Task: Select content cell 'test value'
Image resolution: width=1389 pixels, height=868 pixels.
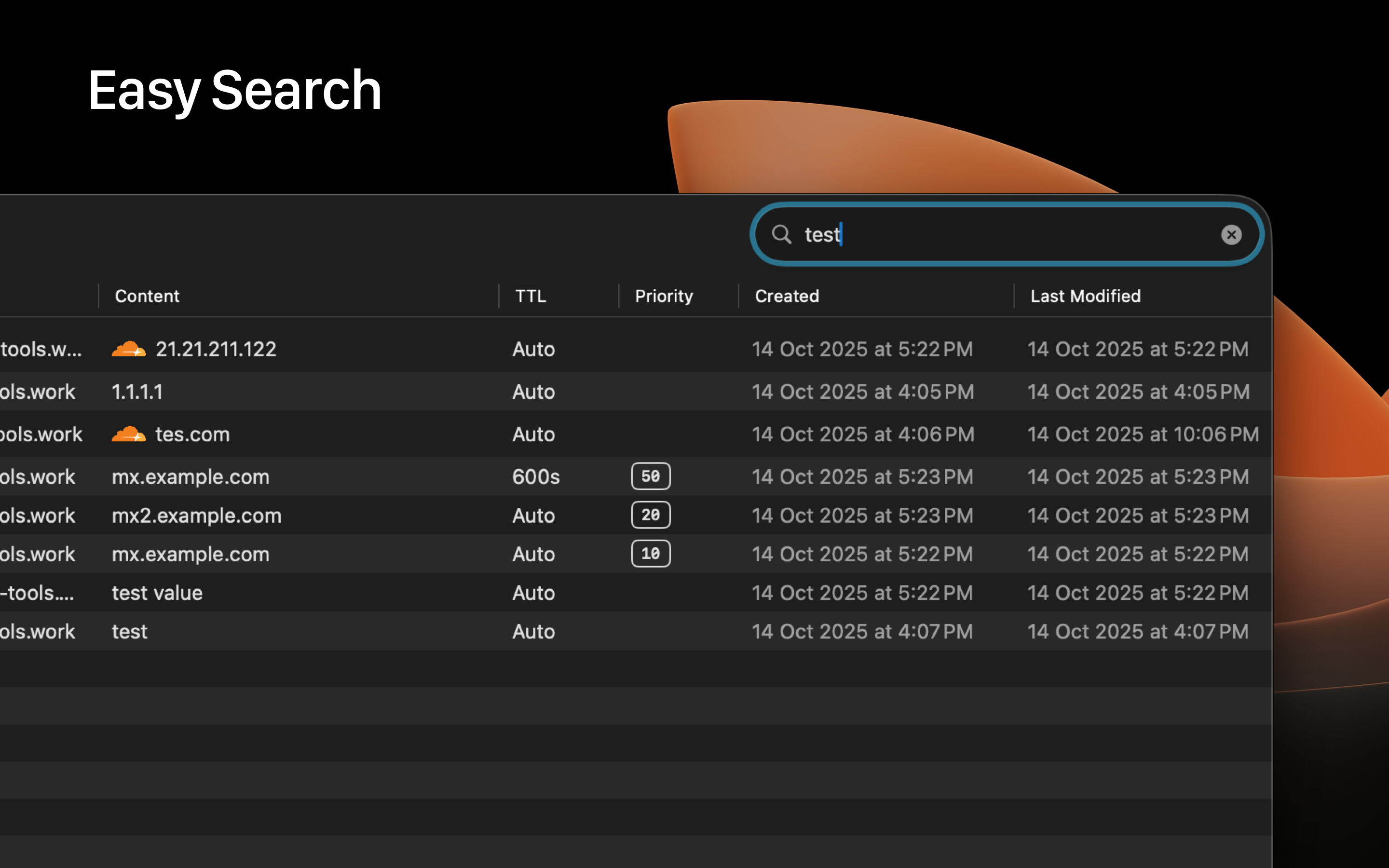Action: pos(157,593)
